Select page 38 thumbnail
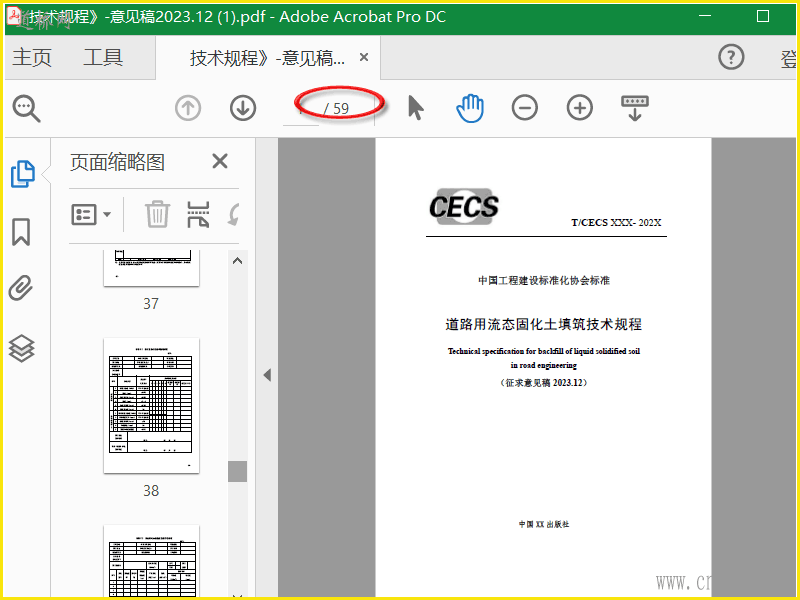800x600 pixels. pos(152,406)
